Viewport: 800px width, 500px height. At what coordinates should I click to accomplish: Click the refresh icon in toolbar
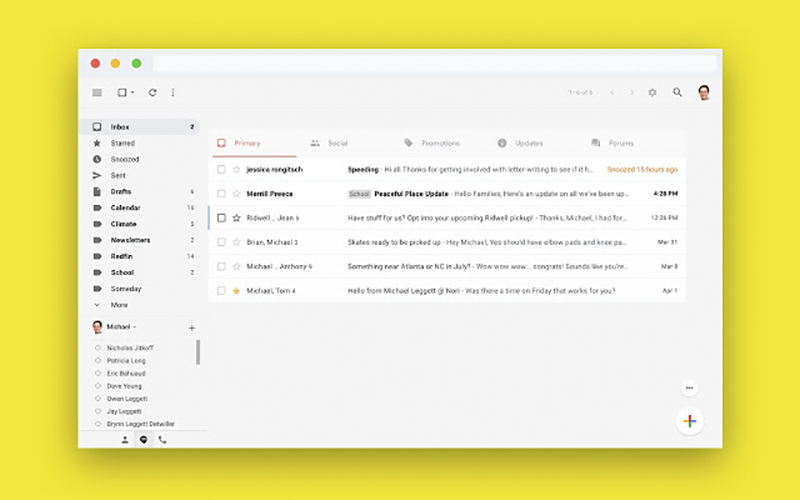(x=152, y=92)
